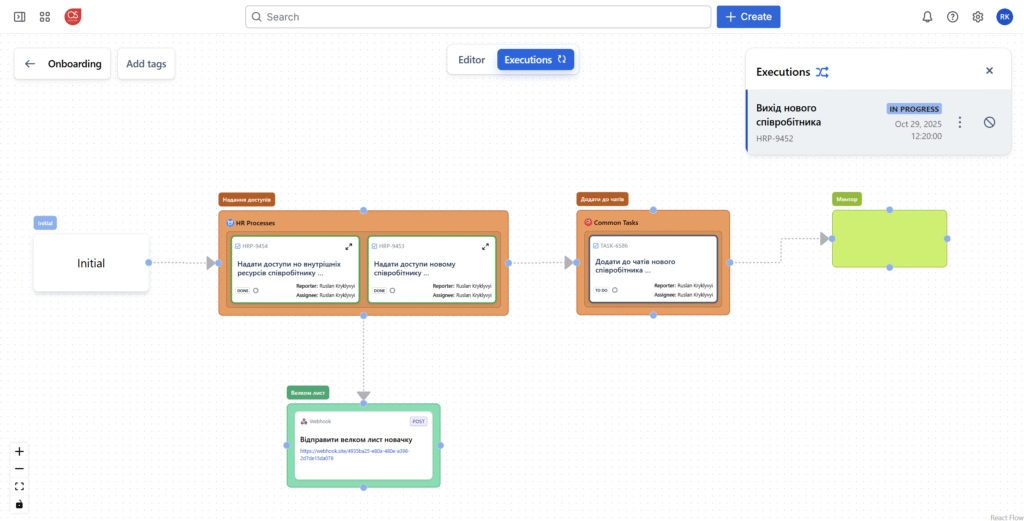Open the apps grid switcher
Viewport: 1024px width, 521px height.
(45, 17)
